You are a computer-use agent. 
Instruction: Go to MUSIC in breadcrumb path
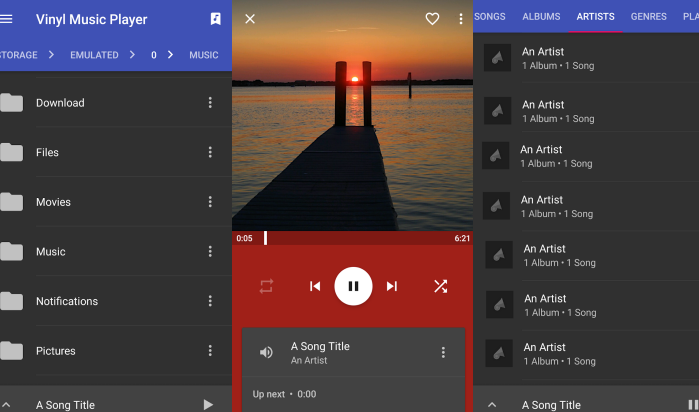(204, 55)
